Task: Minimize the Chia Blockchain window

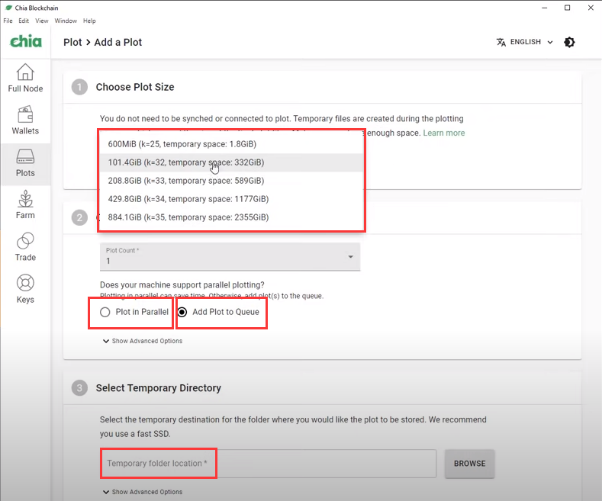Action: (x=544, y=8)
